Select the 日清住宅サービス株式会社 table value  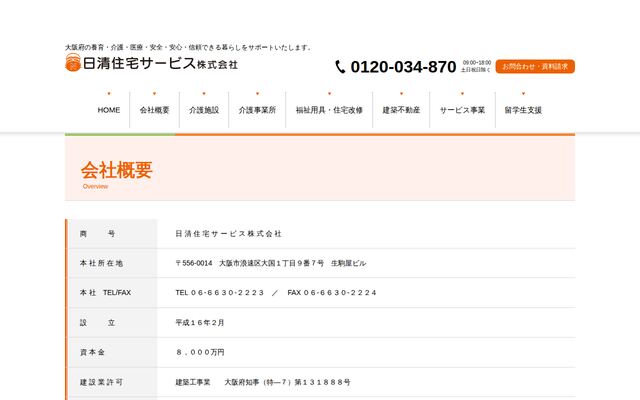click(229, 234)
